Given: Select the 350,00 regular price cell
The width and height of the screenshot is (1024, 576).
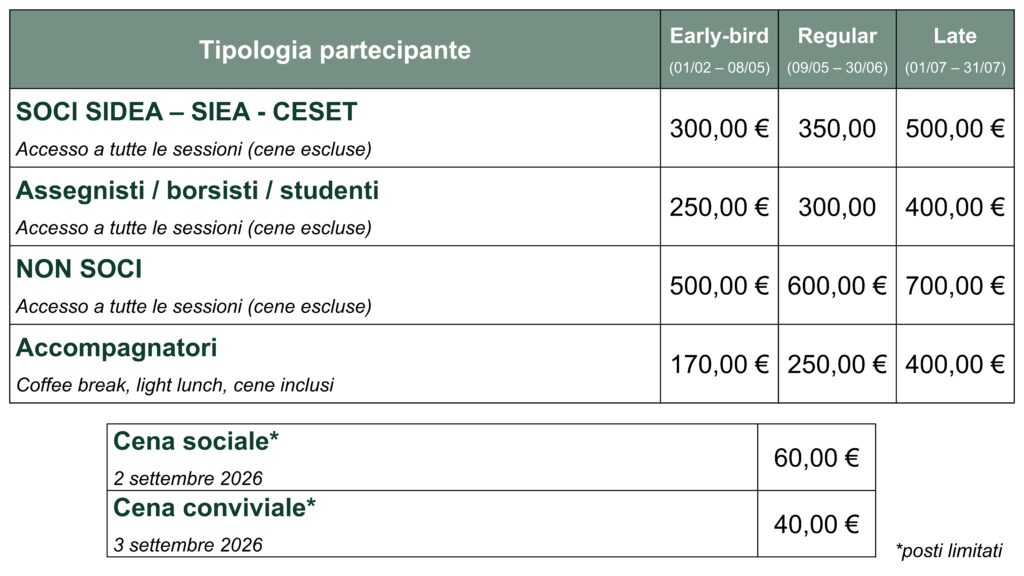Looking at the screenshot, I should point(837,129).
